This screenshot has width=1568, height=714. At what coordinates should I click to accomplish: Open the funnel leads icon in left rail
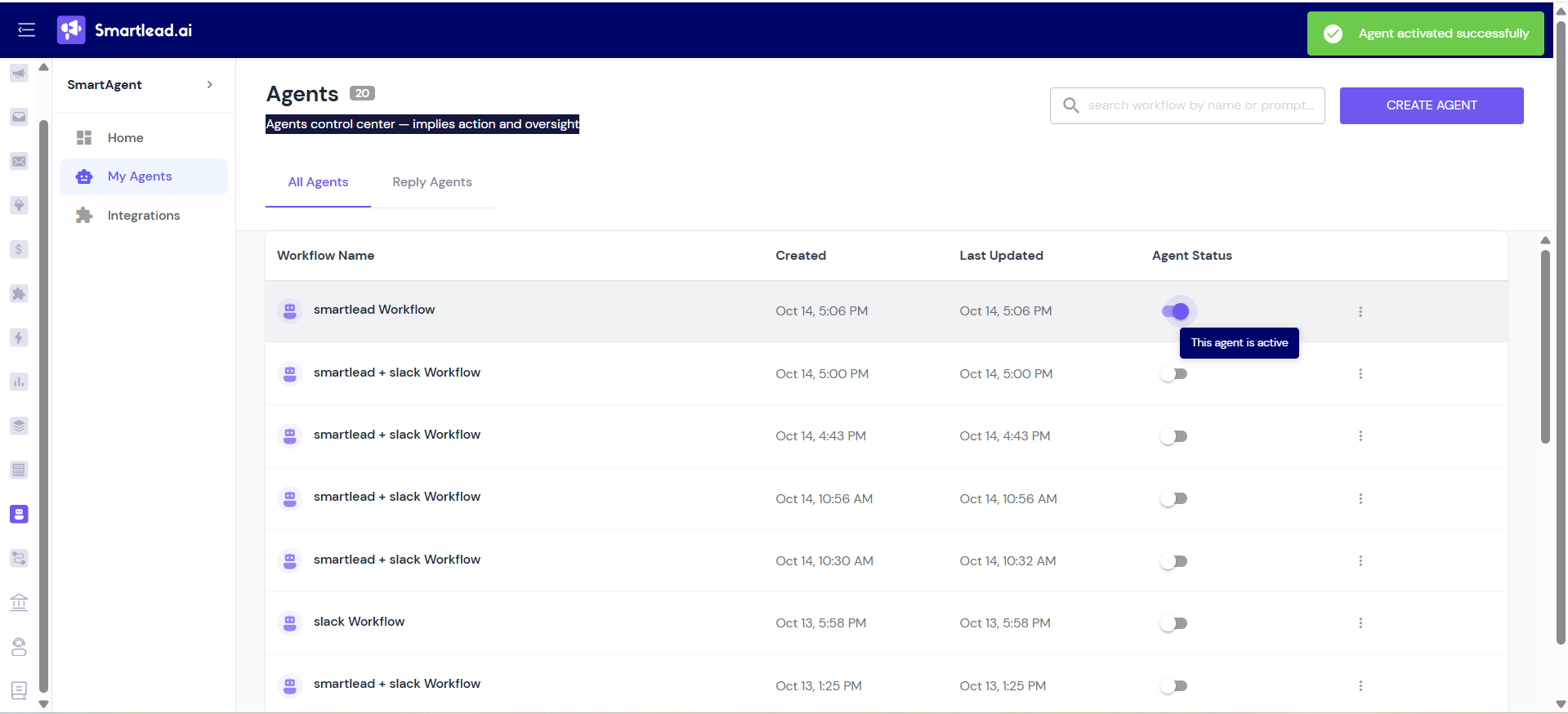tap(19, 205)
